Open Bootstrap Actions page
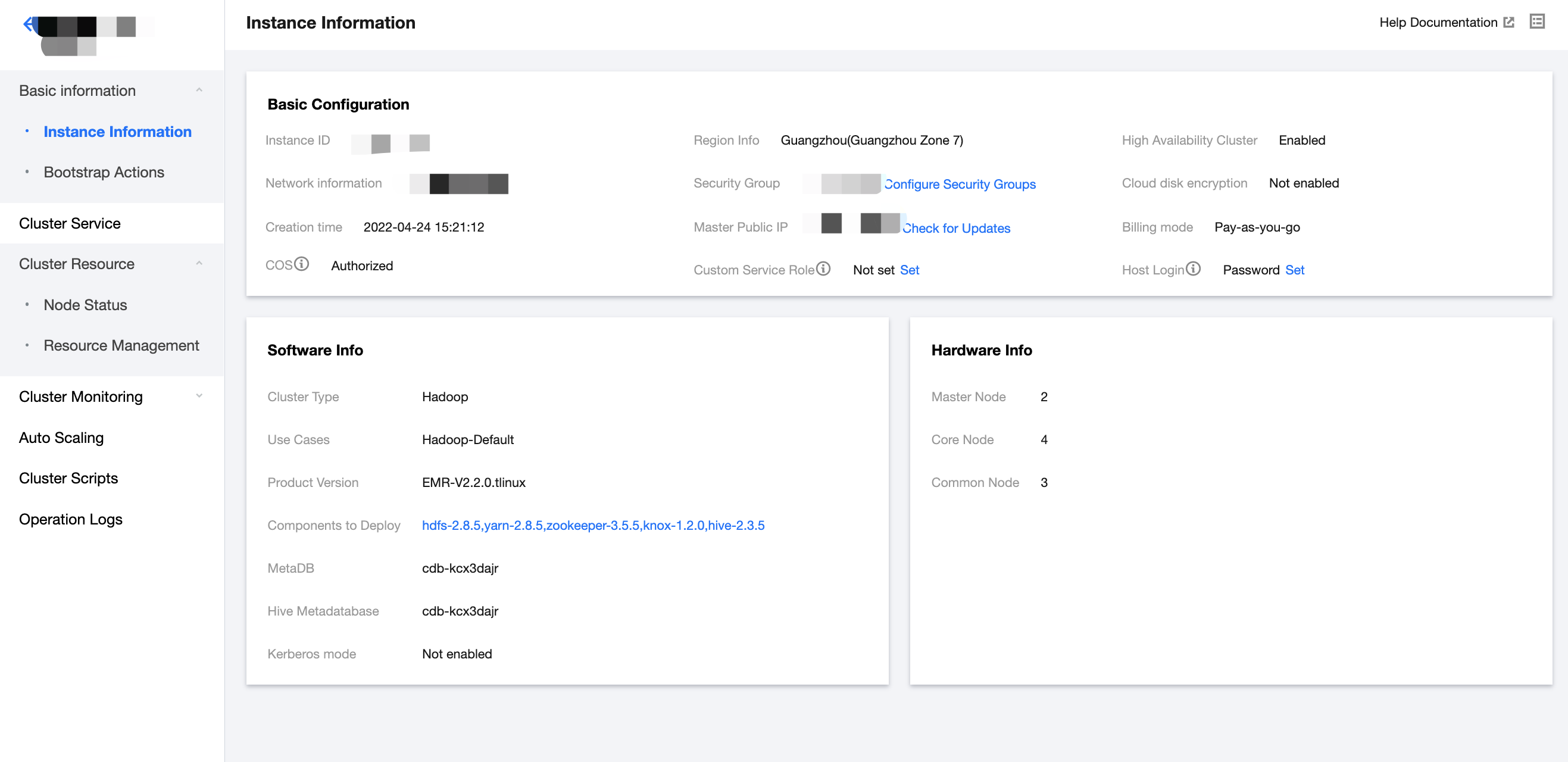Viewport: 1568px width, 762px height. coord(104,172)
